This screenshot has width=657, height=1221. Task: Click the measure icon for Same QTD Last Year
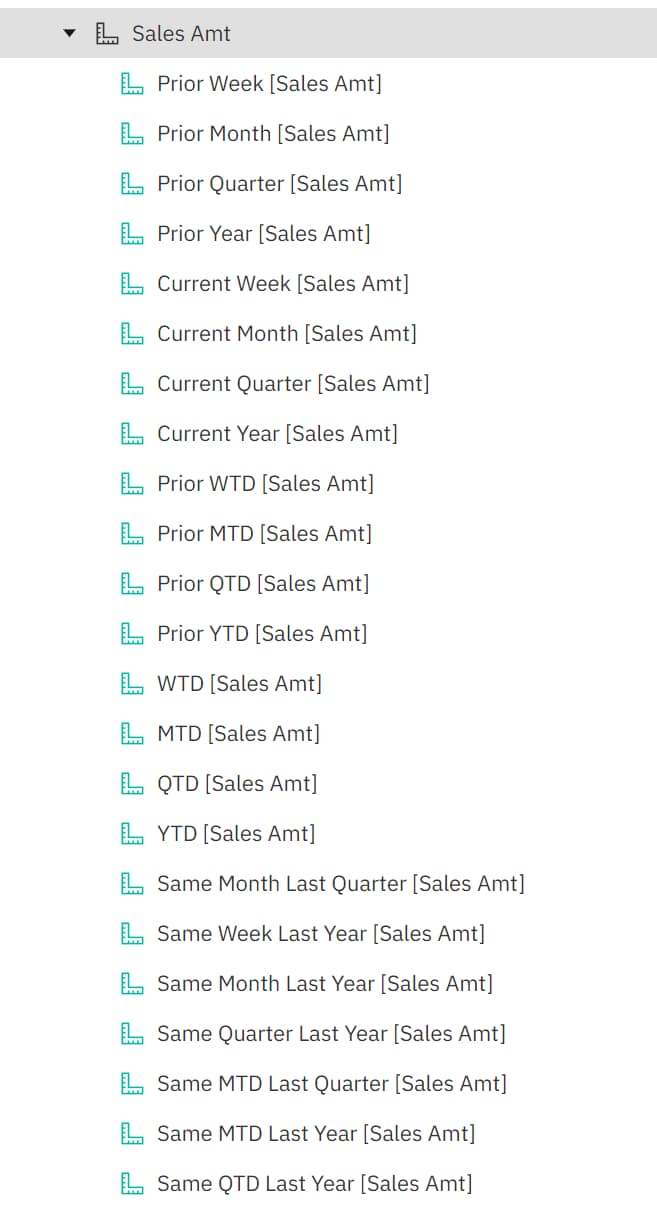(131, 1183)
